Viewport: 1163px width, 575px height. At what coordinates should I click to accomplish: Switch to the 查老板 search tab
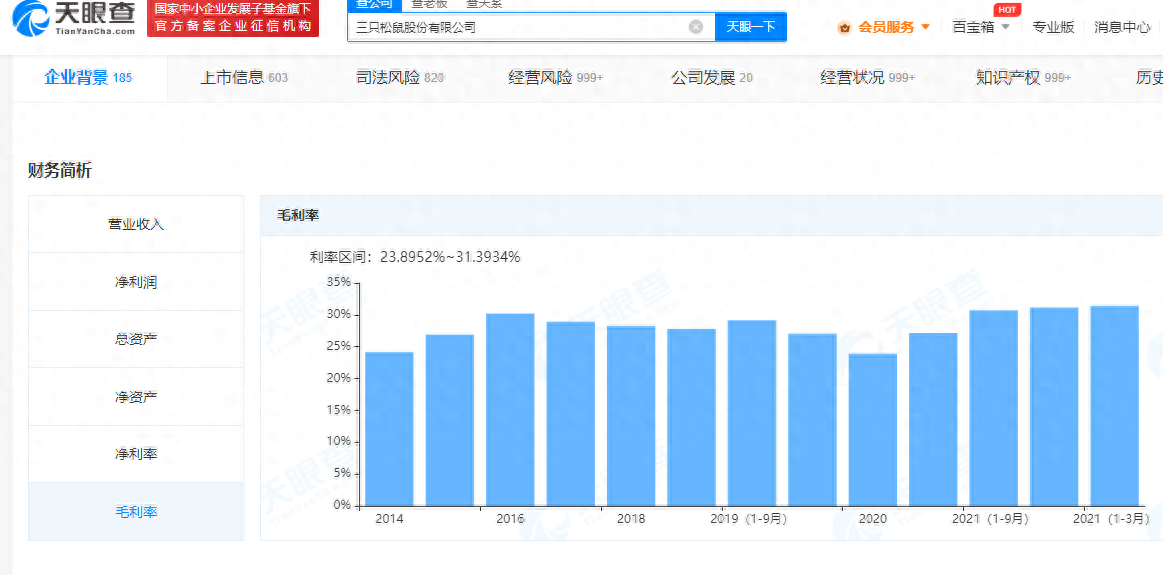tap(428, 4)
